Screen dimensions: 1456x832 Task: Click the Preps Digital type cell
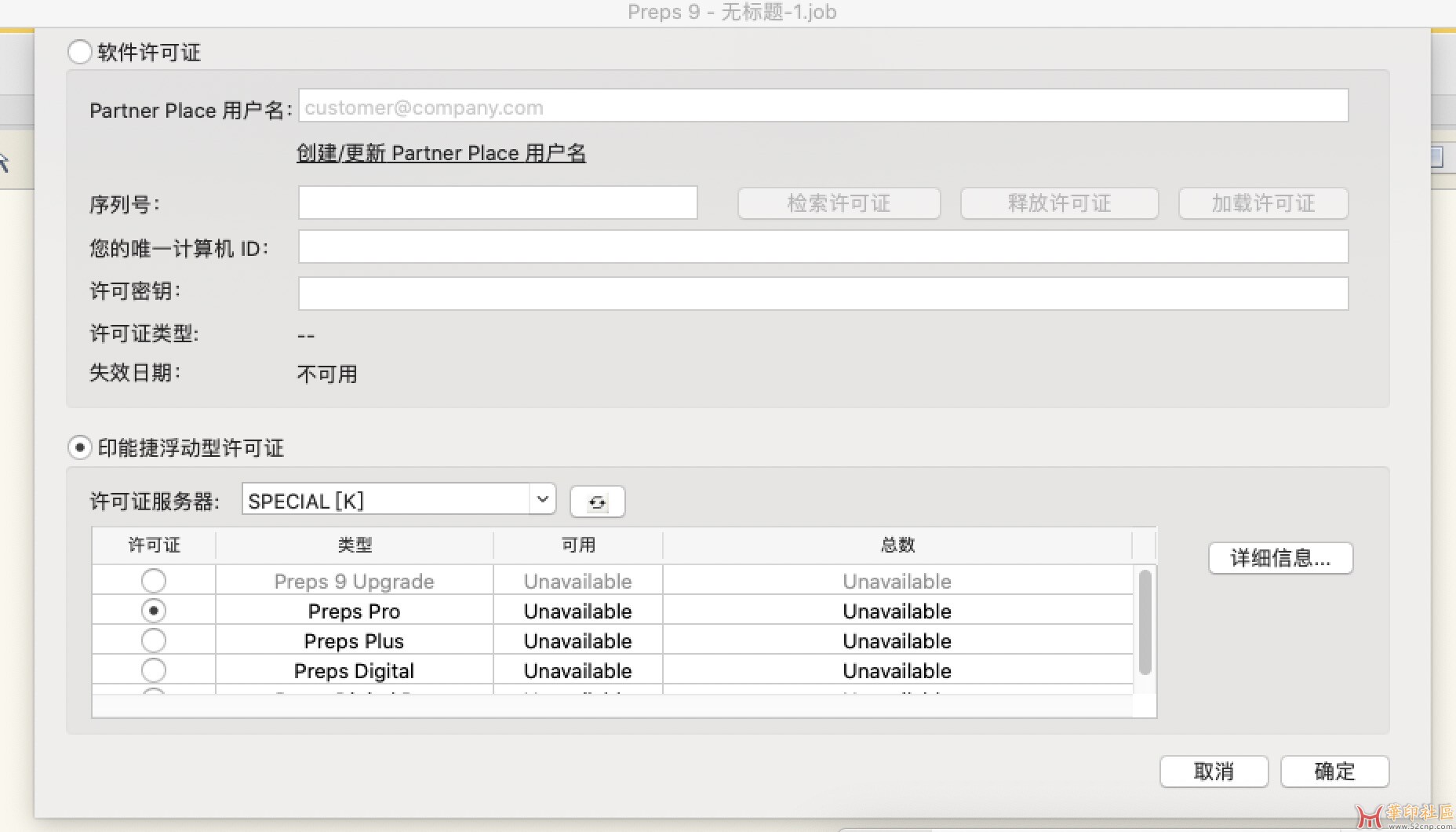pos(355,670)
